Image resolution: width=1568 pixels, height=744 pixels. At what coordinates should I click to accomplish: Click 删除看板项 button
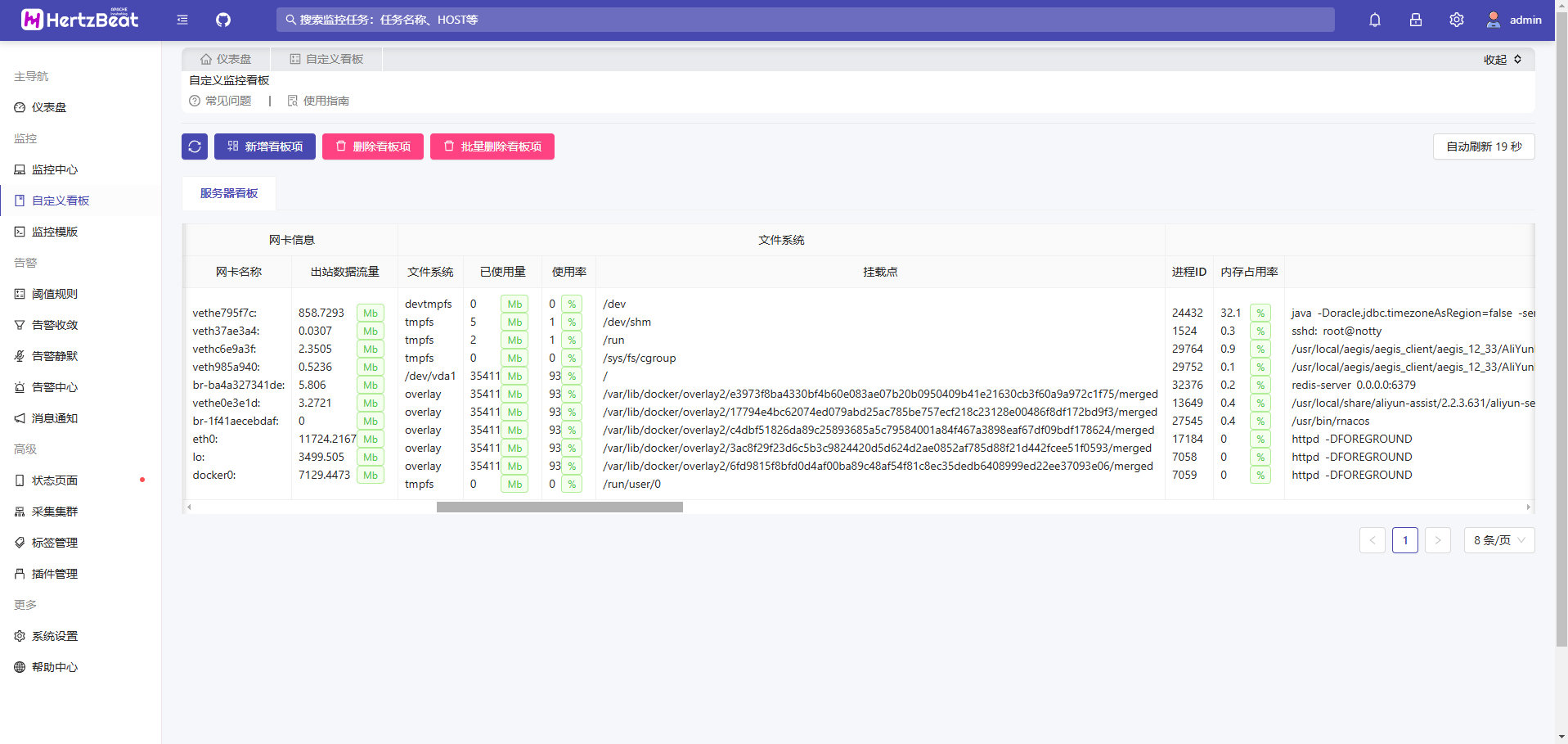[373, 147]
